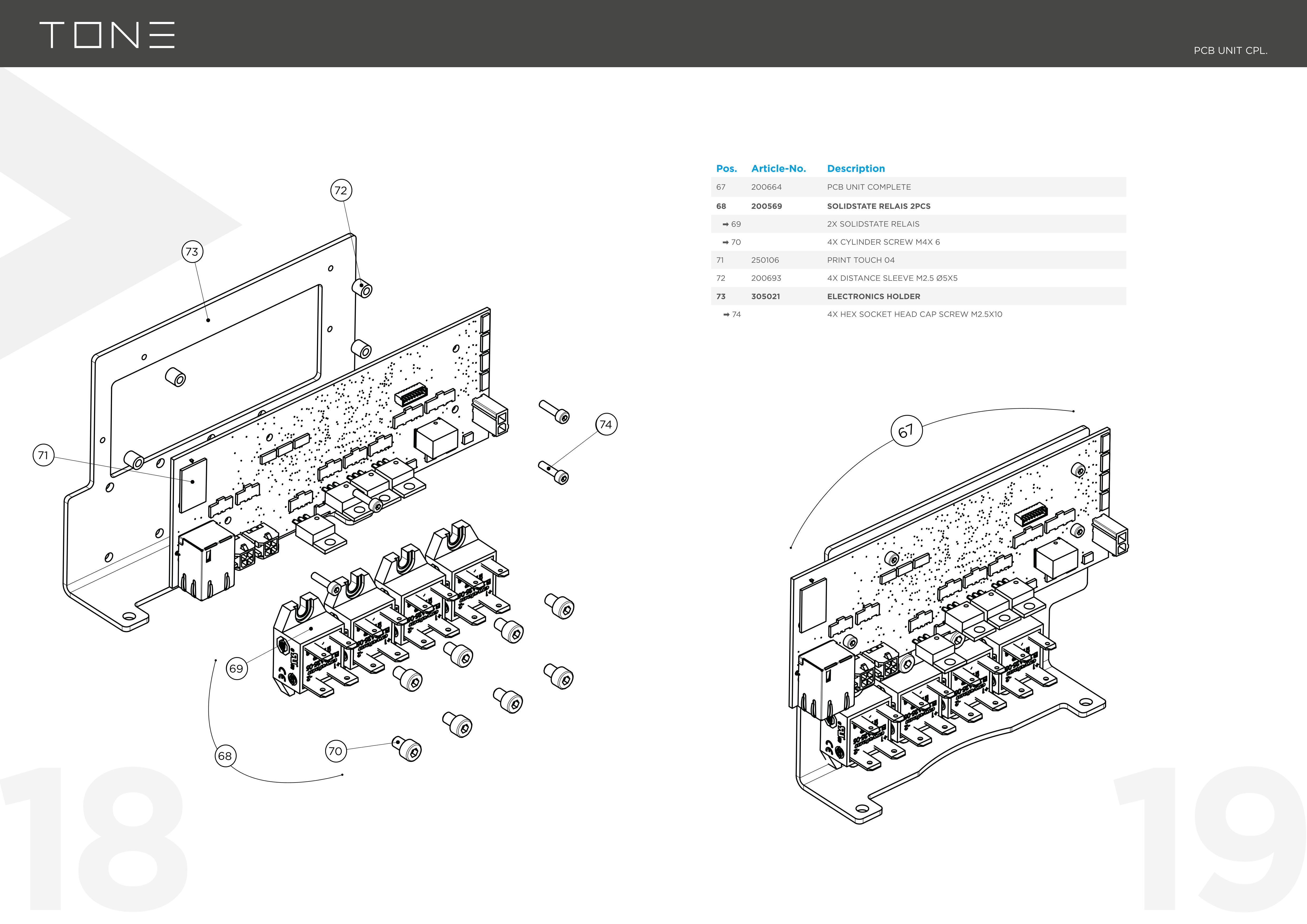Image resolution: width=1307 pixels, height=924 pixels.
Task: Select callout bubble 72 in the exploded view
Action: pos(341,190)
